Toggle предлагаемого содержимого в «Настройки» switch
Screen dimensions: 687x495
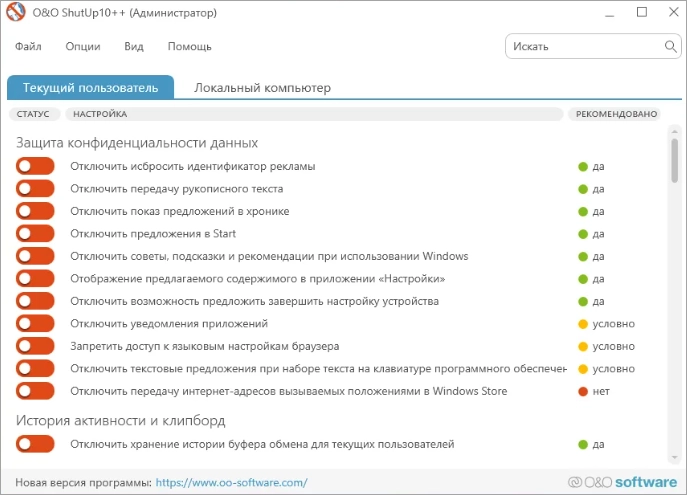35,279
